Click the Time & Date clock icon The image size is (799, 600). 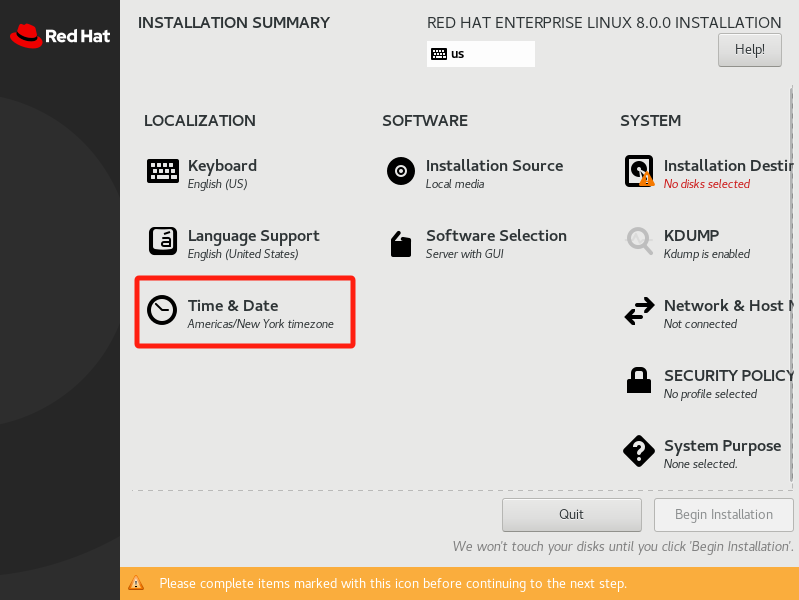[x=162, y=310]
